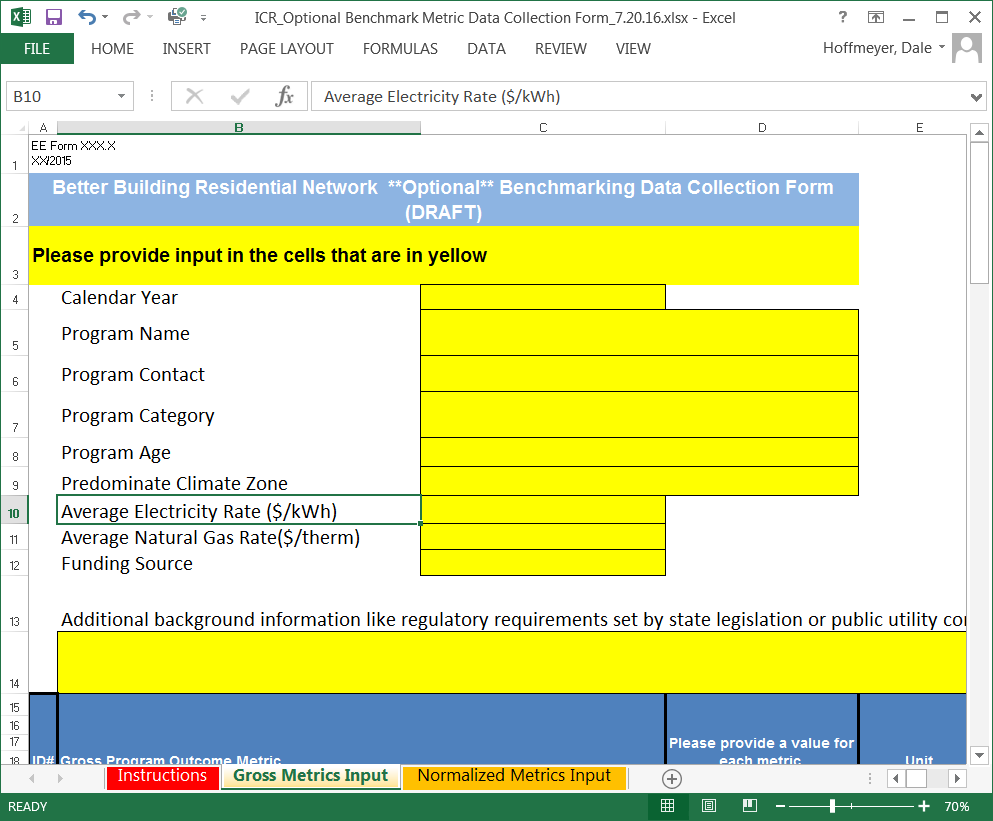This screenshot has width=993, height=821.
Task: Open Ribbon Display Options button
Action: [876, 17]
